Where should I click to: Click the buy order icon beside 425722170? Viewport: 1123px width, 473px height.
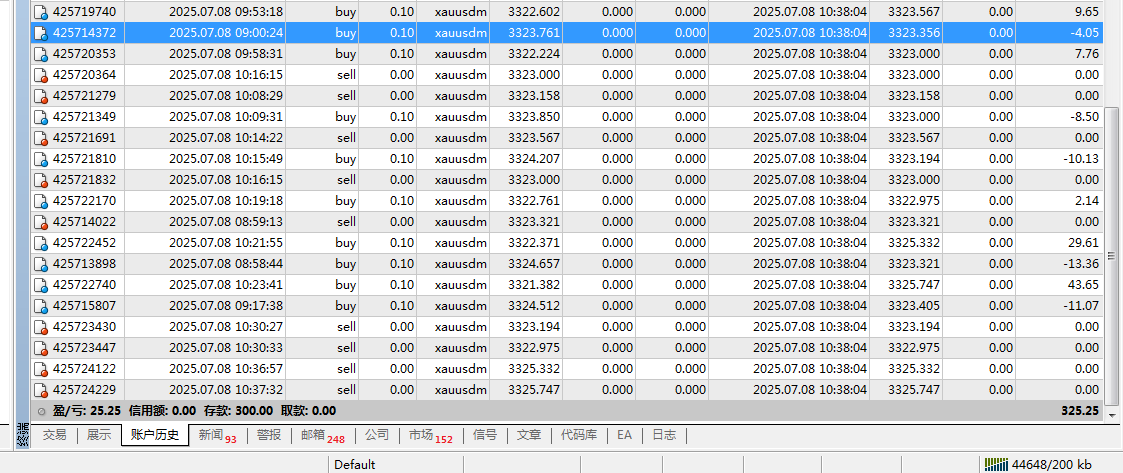click(42, 201)
